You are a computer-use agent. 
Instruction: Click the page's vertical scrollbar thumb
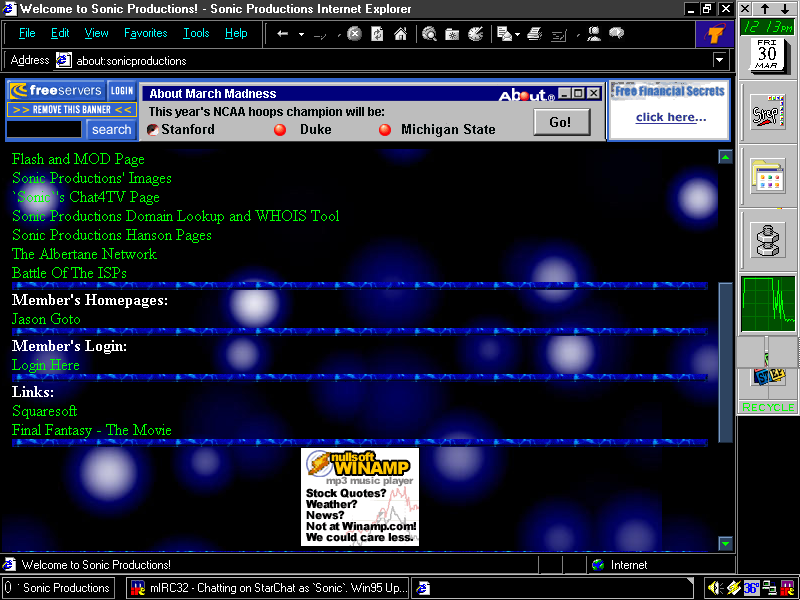[725, 360]
